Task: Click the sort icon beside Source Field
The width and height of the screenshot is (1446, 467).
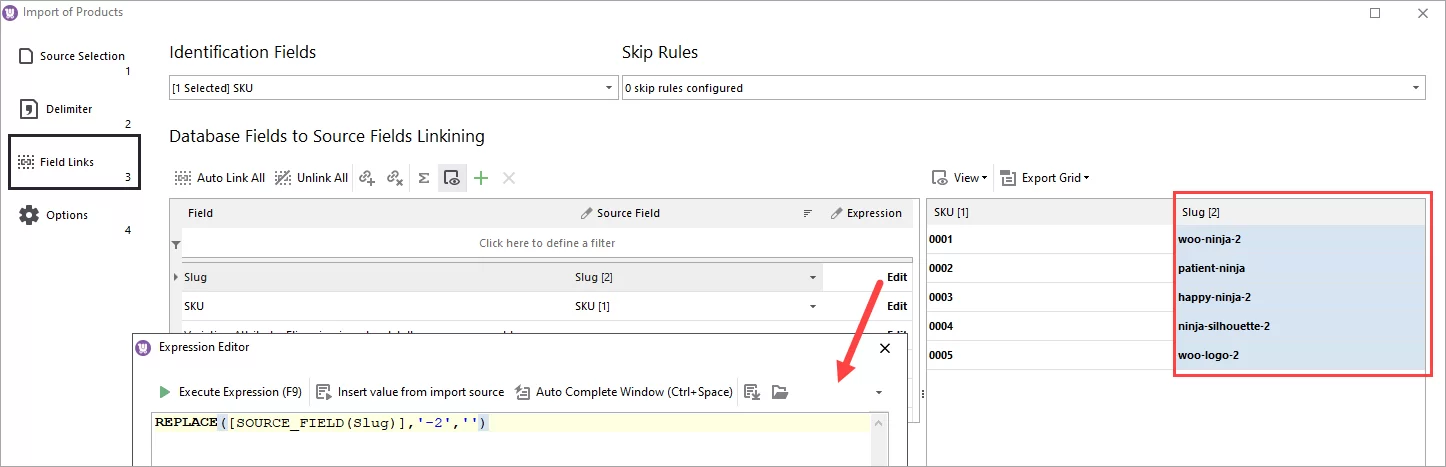Action: click(807, 213)
